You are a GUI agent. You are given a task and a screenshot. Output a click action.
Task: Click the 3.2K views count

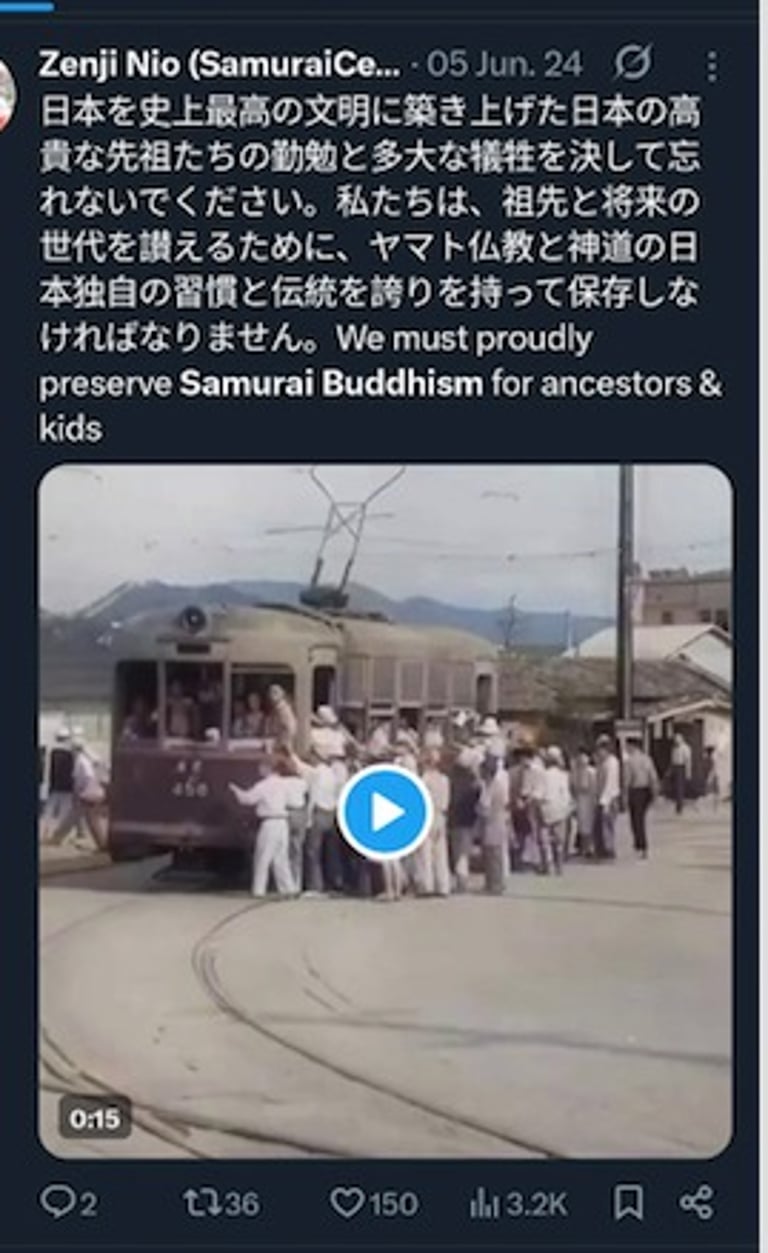[x=536, y=1204]
